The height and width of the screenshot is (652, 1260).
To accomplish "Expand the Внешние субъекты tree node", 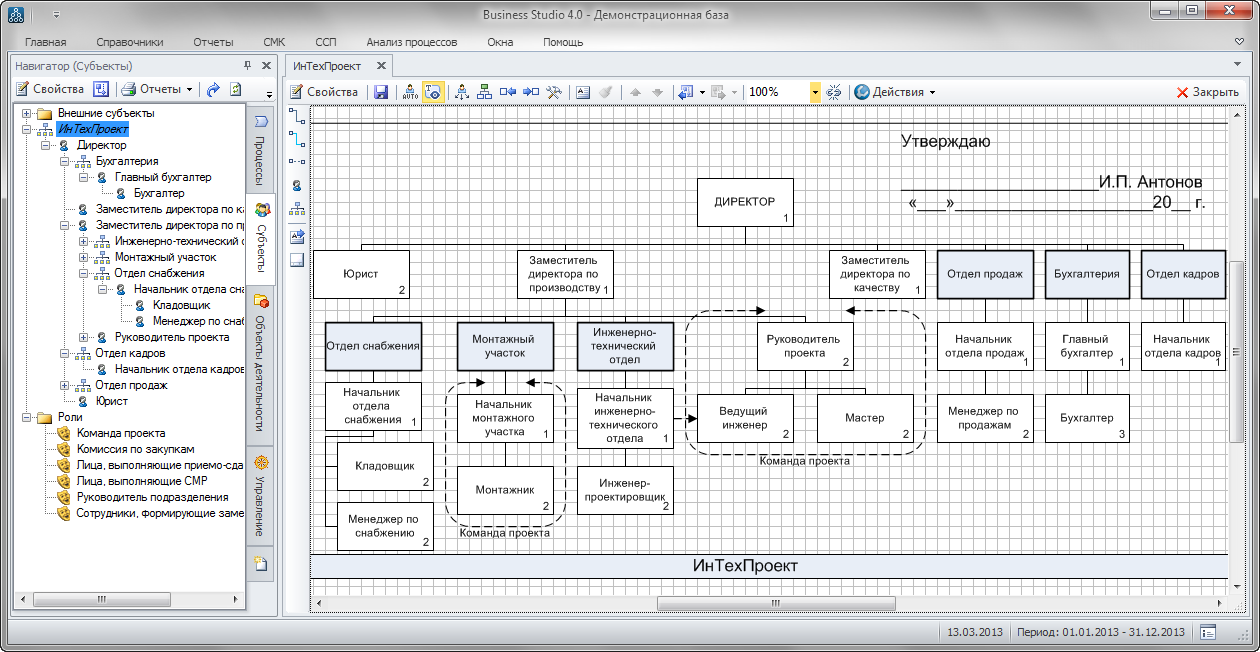I will tap(27, 113).
